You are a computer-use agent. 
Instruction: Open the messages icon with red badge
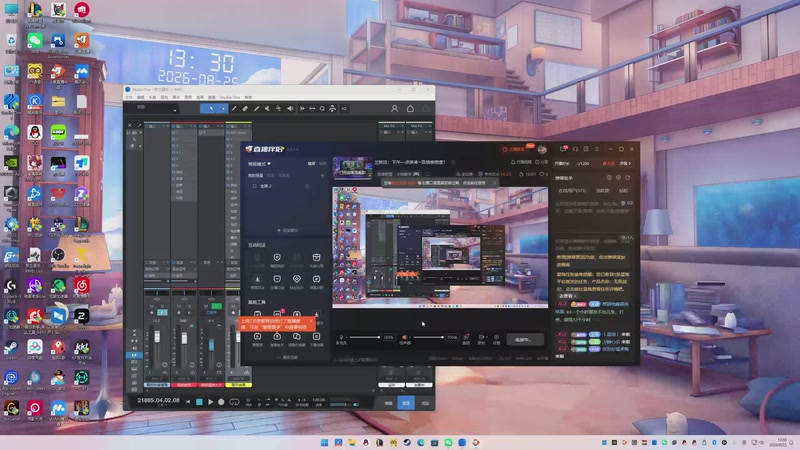563,149
